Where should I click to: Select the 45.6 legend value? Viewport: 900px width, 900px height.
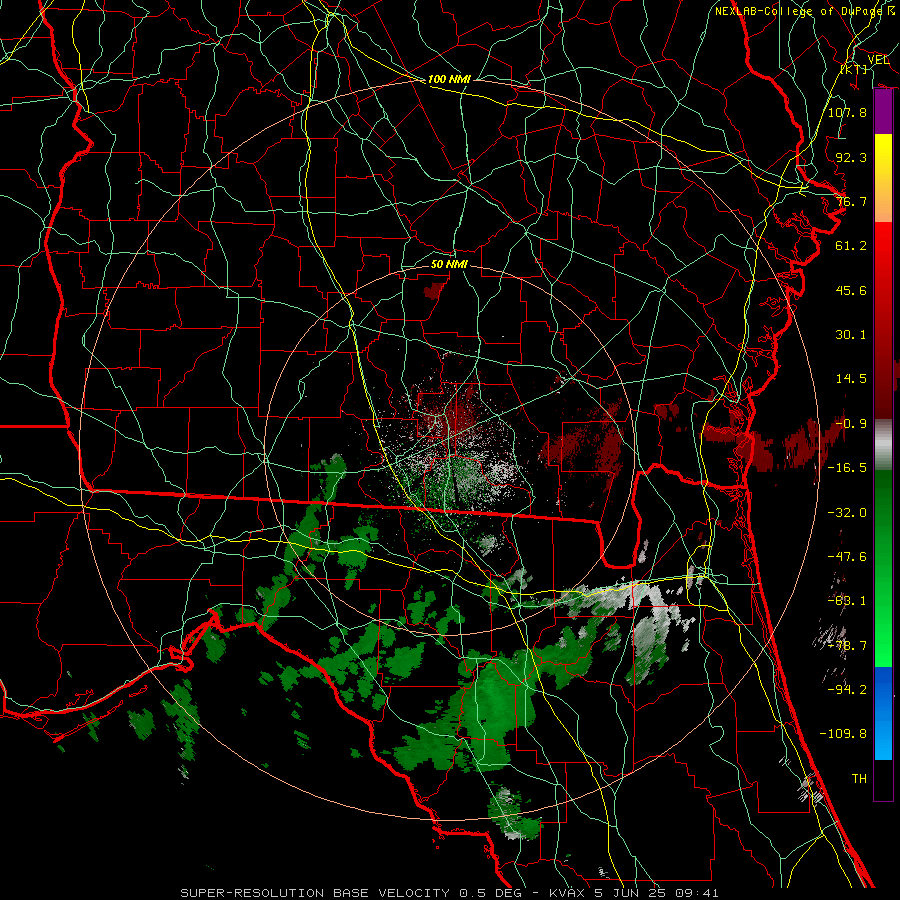[x=851, y=290]
